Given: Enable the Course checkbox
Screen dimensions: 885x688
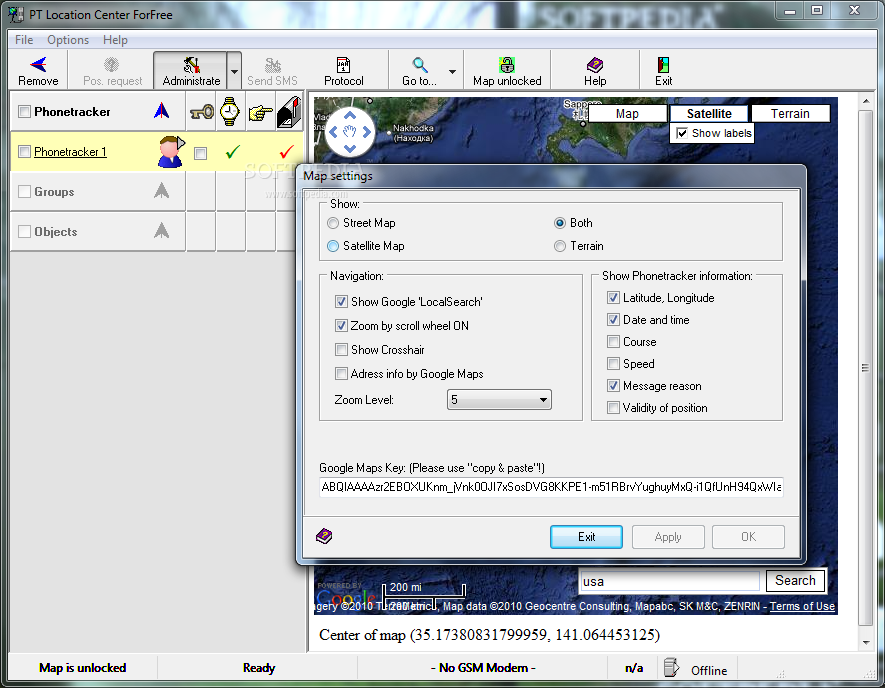Looking at the screenshot, I should point(614,341).
